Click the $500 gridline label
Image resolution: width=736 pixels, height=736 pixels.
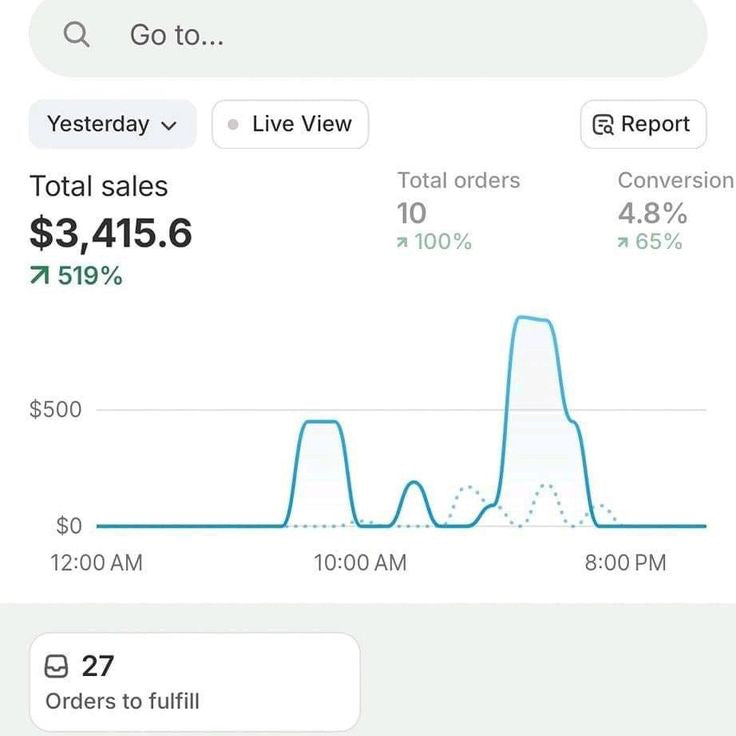tap(56, 410)
